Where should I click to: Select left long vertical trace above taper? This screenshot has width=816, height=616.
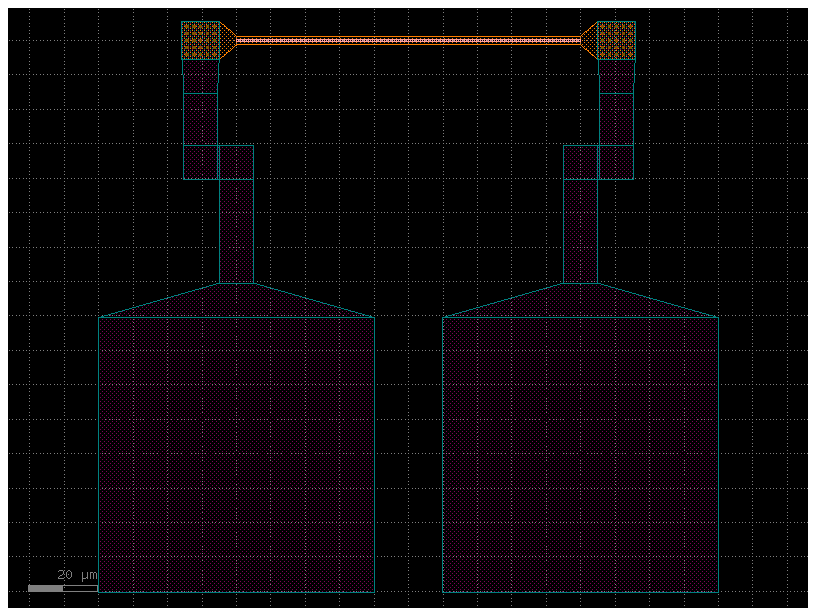(236, 230)
